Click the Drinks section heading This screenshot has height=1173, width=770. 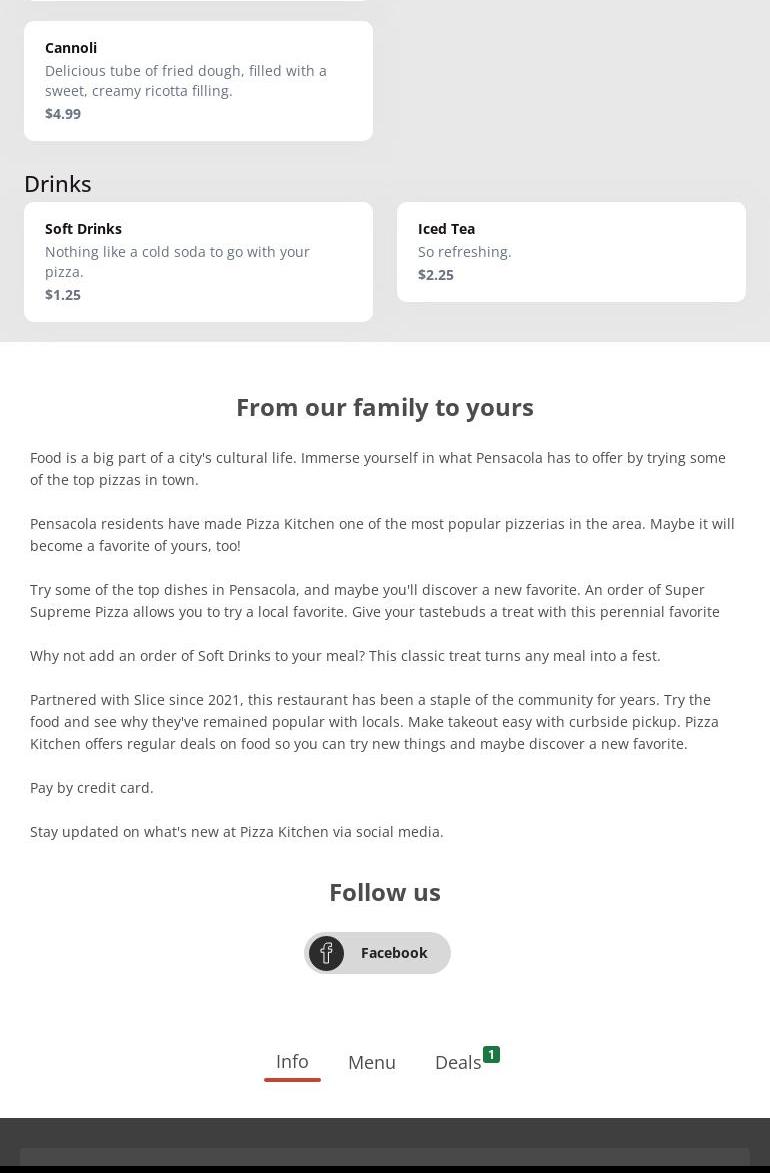58,183
